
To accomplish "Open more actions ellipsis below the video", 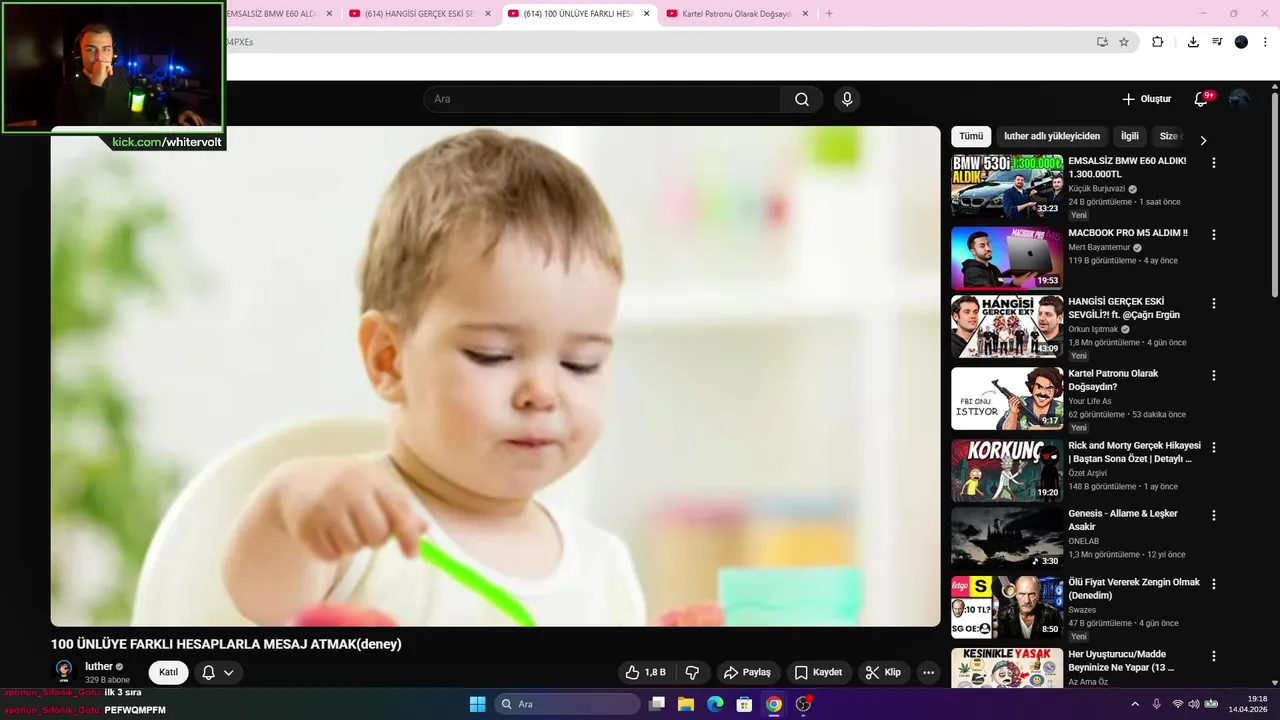I will [x=928, y=672].
